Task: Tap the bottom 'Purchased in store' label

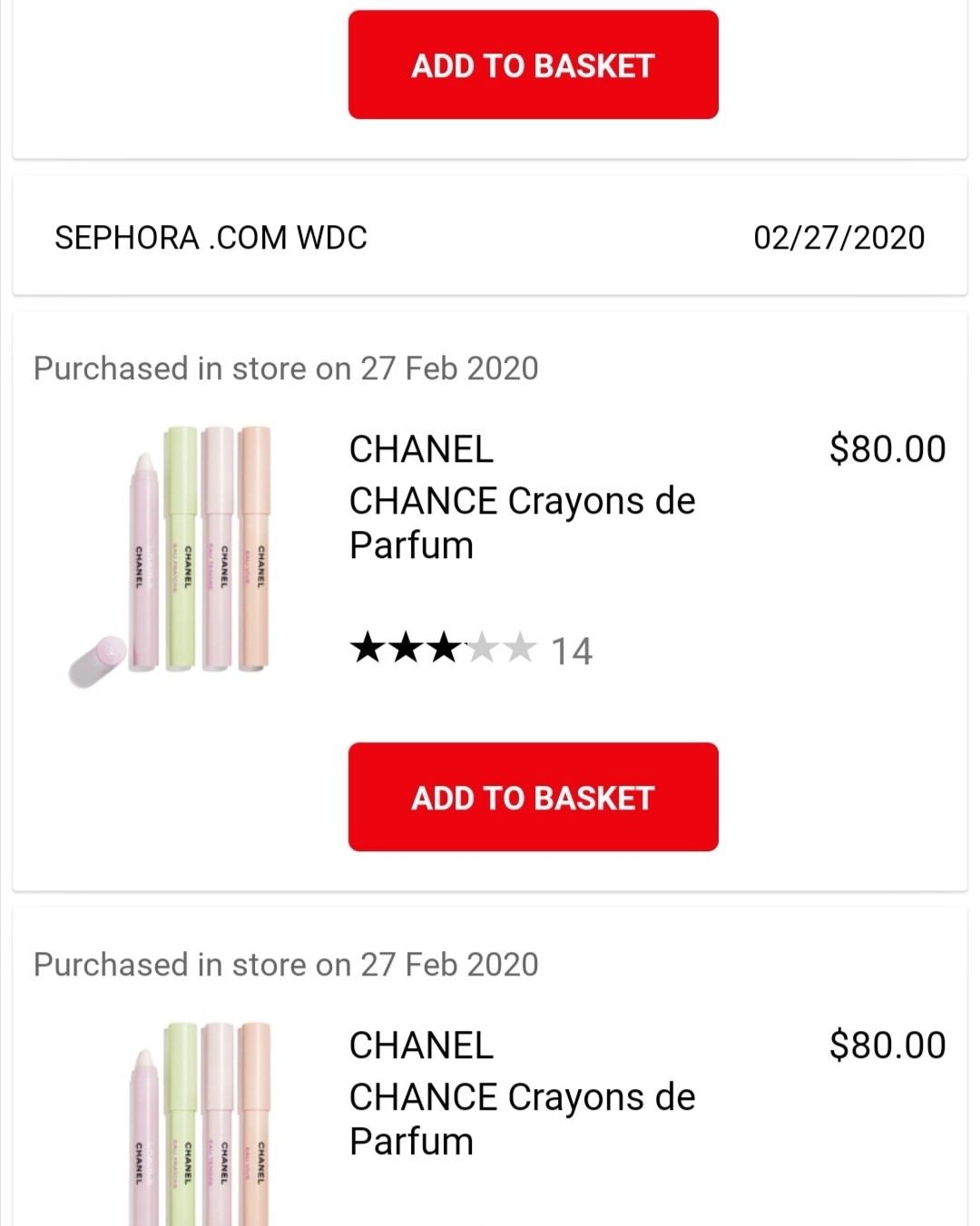Action: click(286, 965)
